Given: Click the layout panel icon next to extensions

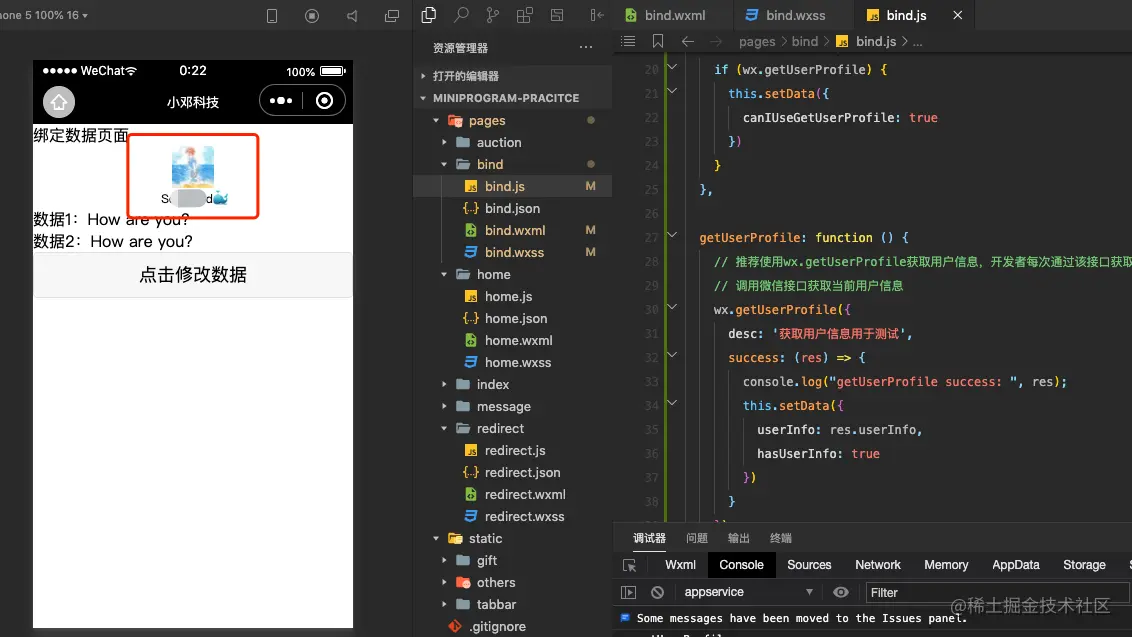Looking at the screenshot, I should point(557,14).
